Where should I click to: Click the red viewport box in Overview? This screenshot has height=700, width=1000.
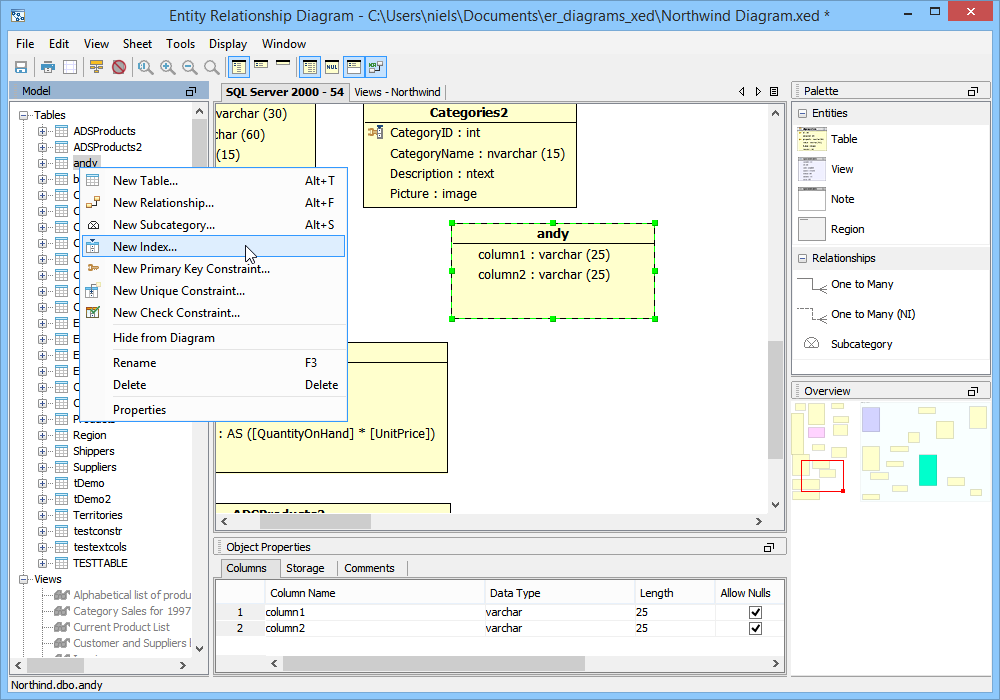click(822, 476)
